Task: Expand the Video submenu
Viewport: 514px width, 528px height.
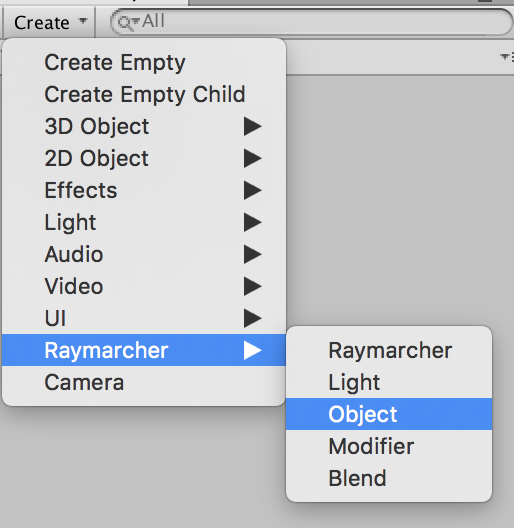Action: pyautogui.click(x=144, y=286)
